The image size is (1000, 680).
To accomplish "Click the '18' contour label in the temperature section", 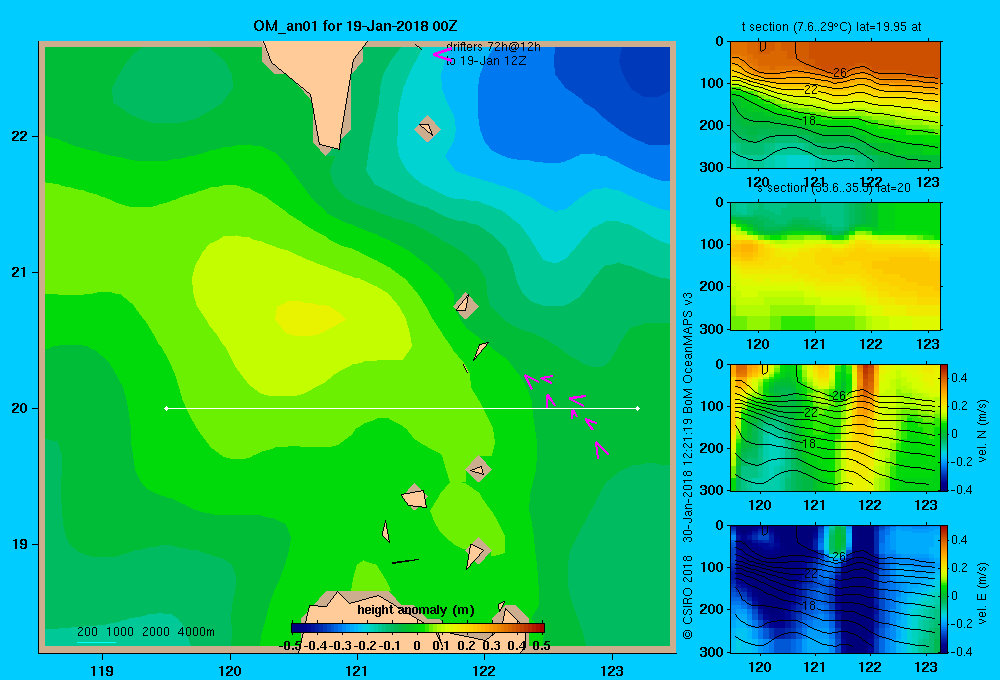I will [x=809, y=121].
